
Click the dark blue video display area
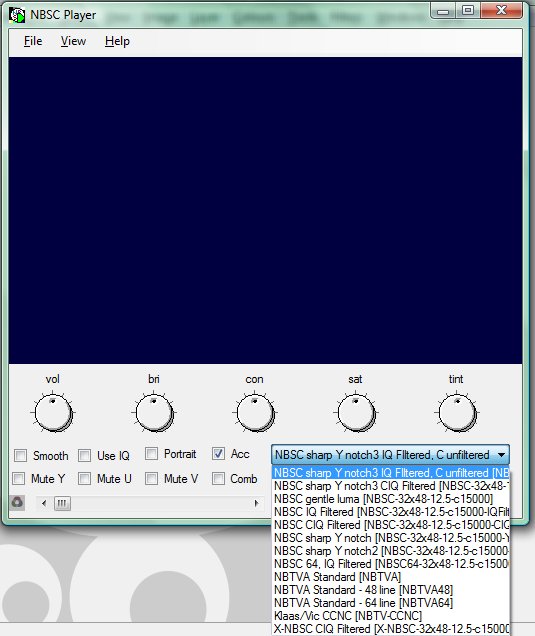(265, 210)
